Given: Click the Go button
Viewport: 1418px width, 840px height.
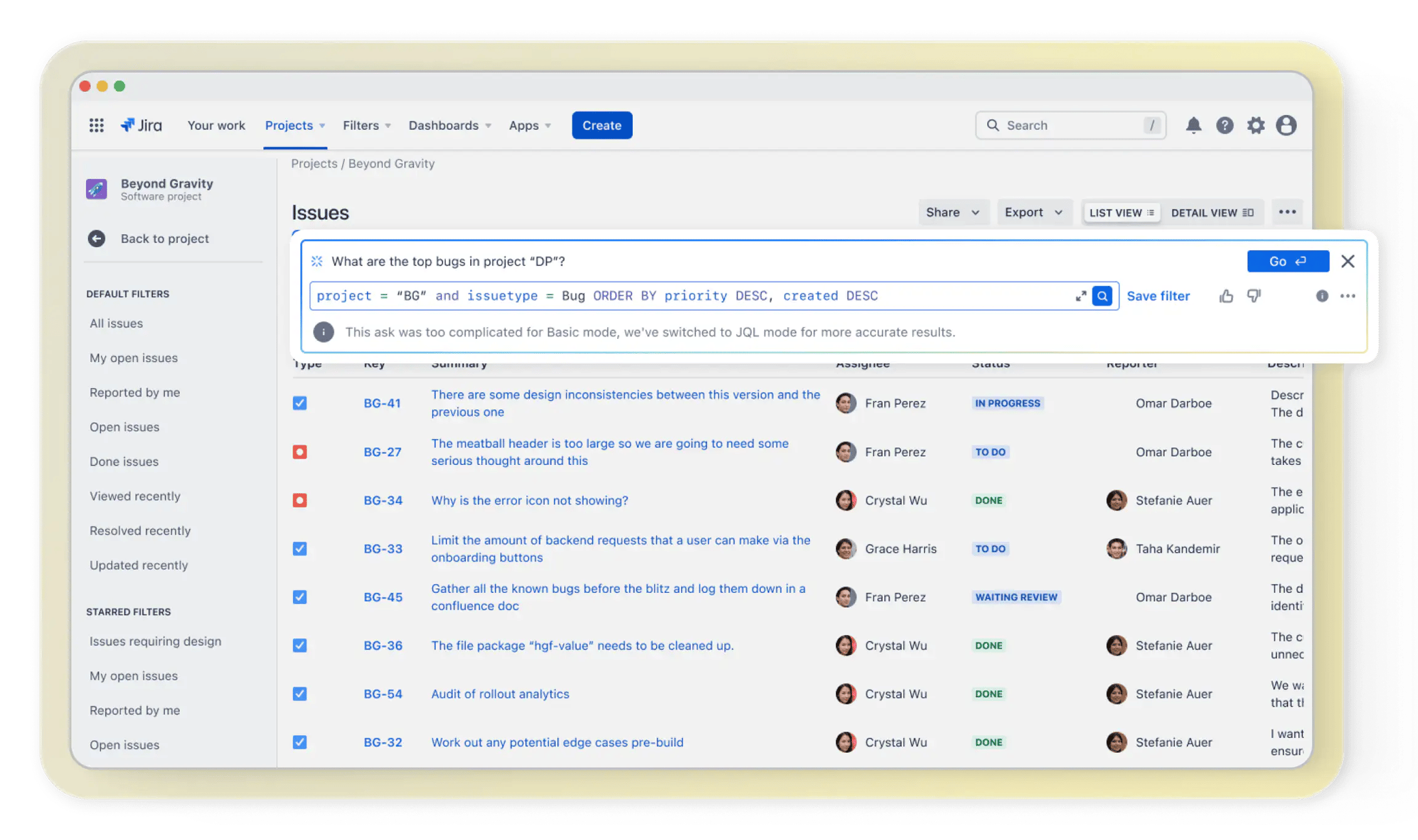Looking at the screenshot, I should [x=1287, y=261].
